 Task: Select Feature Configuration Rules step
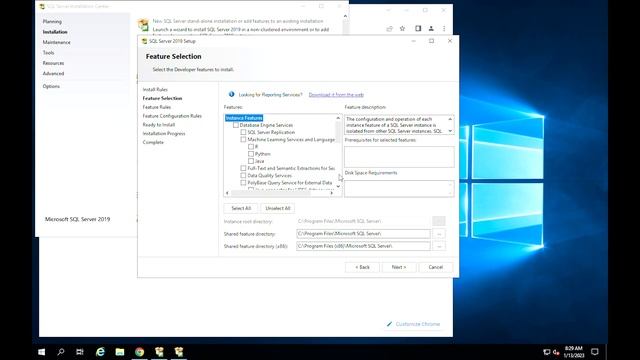coord(172,116)
